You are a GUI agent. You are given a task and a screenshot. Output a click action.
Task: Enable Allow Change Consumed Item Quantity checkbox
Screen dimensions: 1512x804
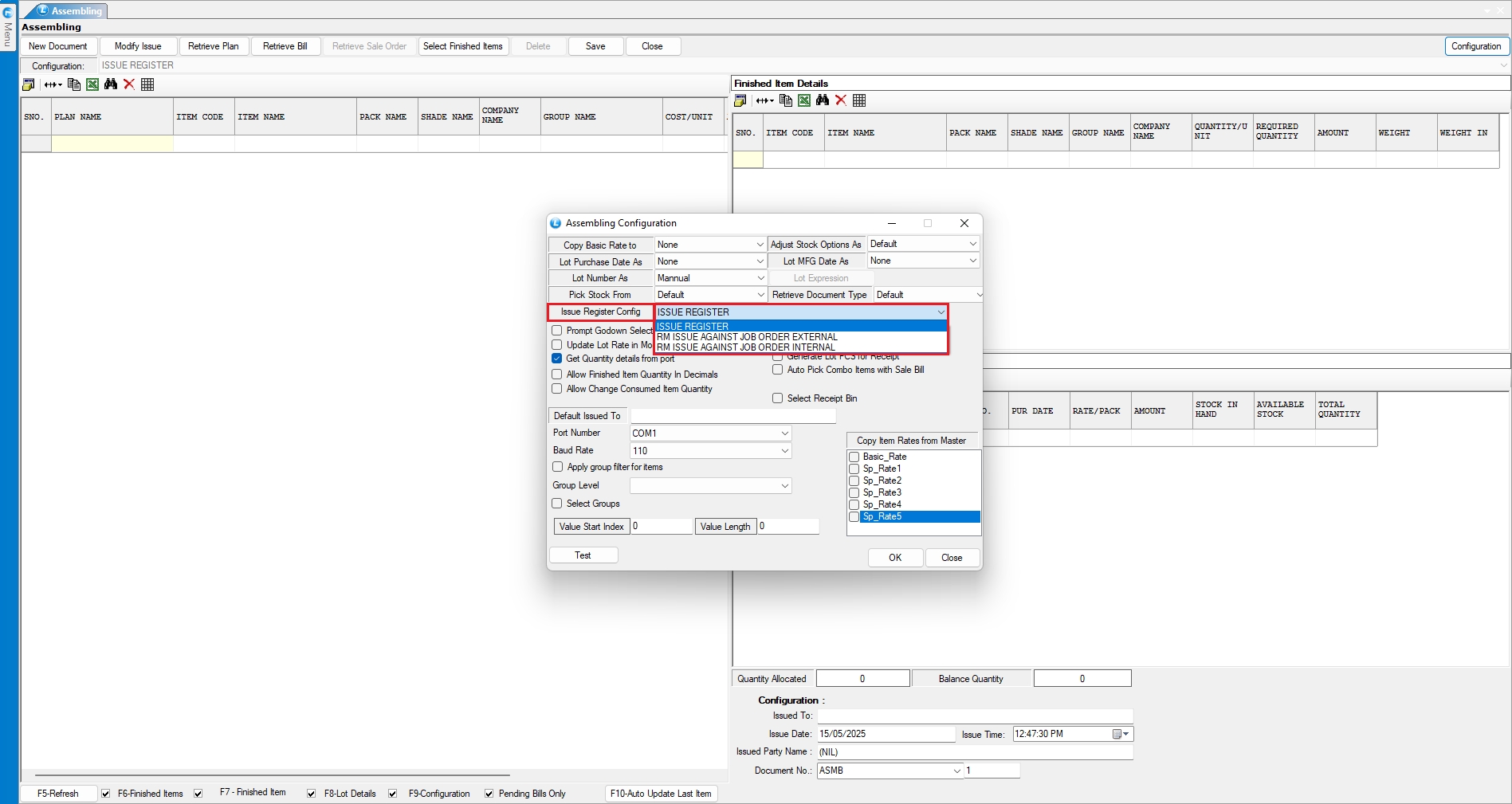pos(557,389)
